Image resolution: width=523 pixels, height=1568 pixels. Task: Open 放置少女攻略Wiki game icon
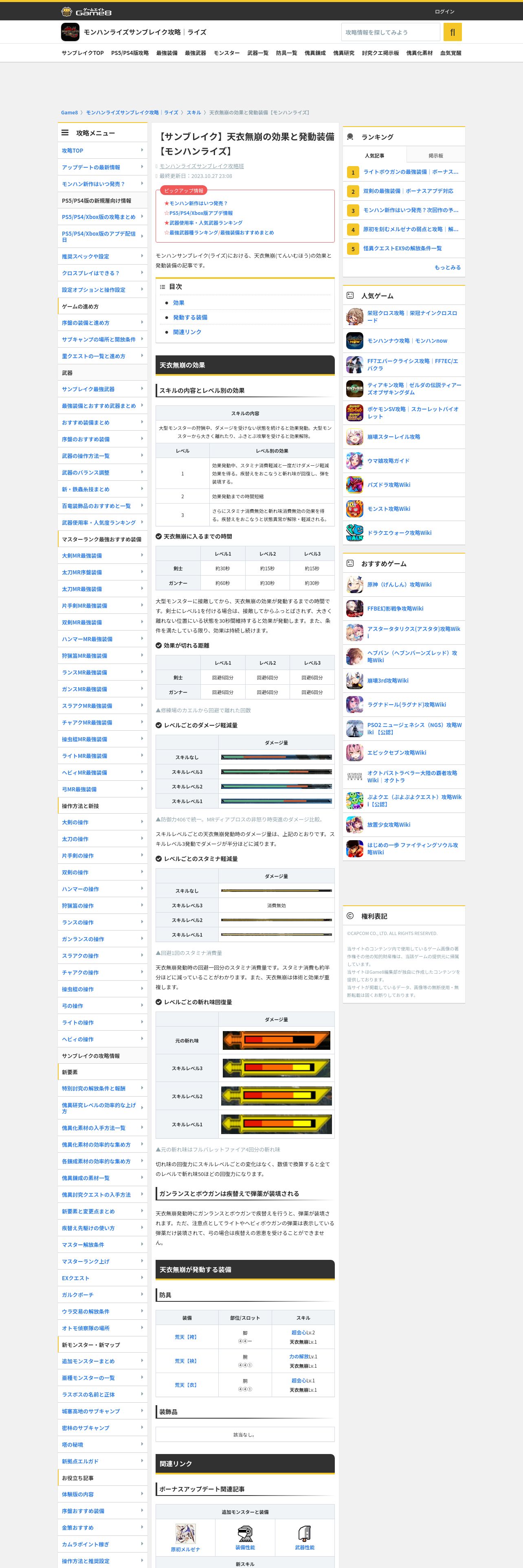click(354, 825)
